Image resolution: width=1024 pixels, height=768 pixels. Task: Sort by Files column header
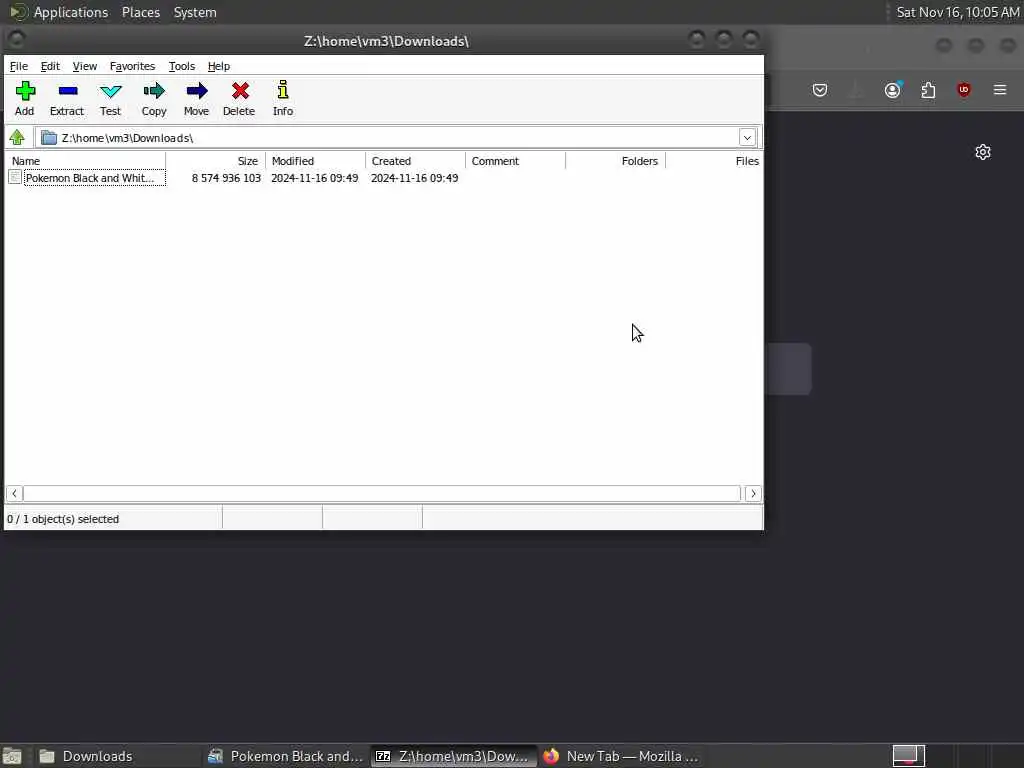(x=714, y=161)
